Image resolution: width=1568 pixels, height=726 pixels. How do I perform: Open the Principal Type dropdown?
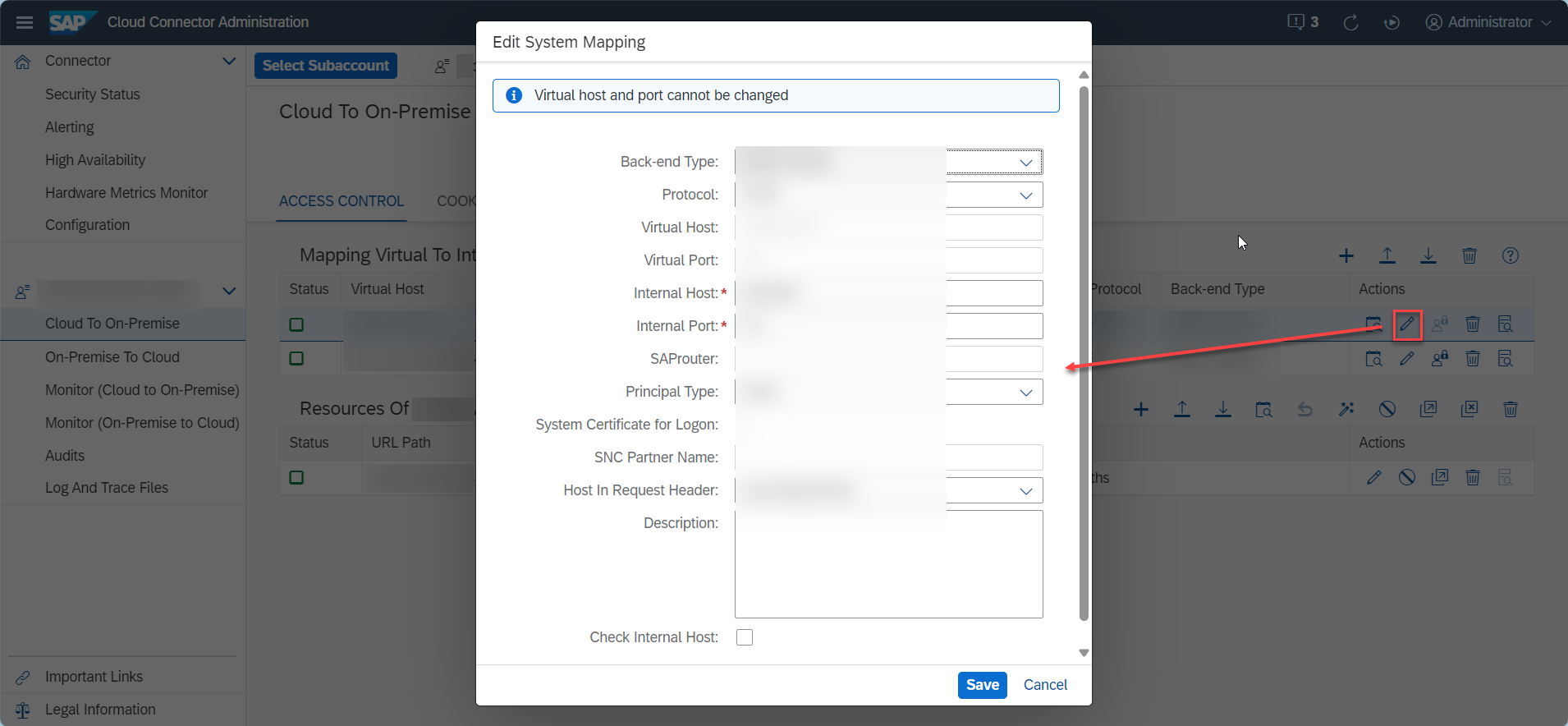[1026, 392]
